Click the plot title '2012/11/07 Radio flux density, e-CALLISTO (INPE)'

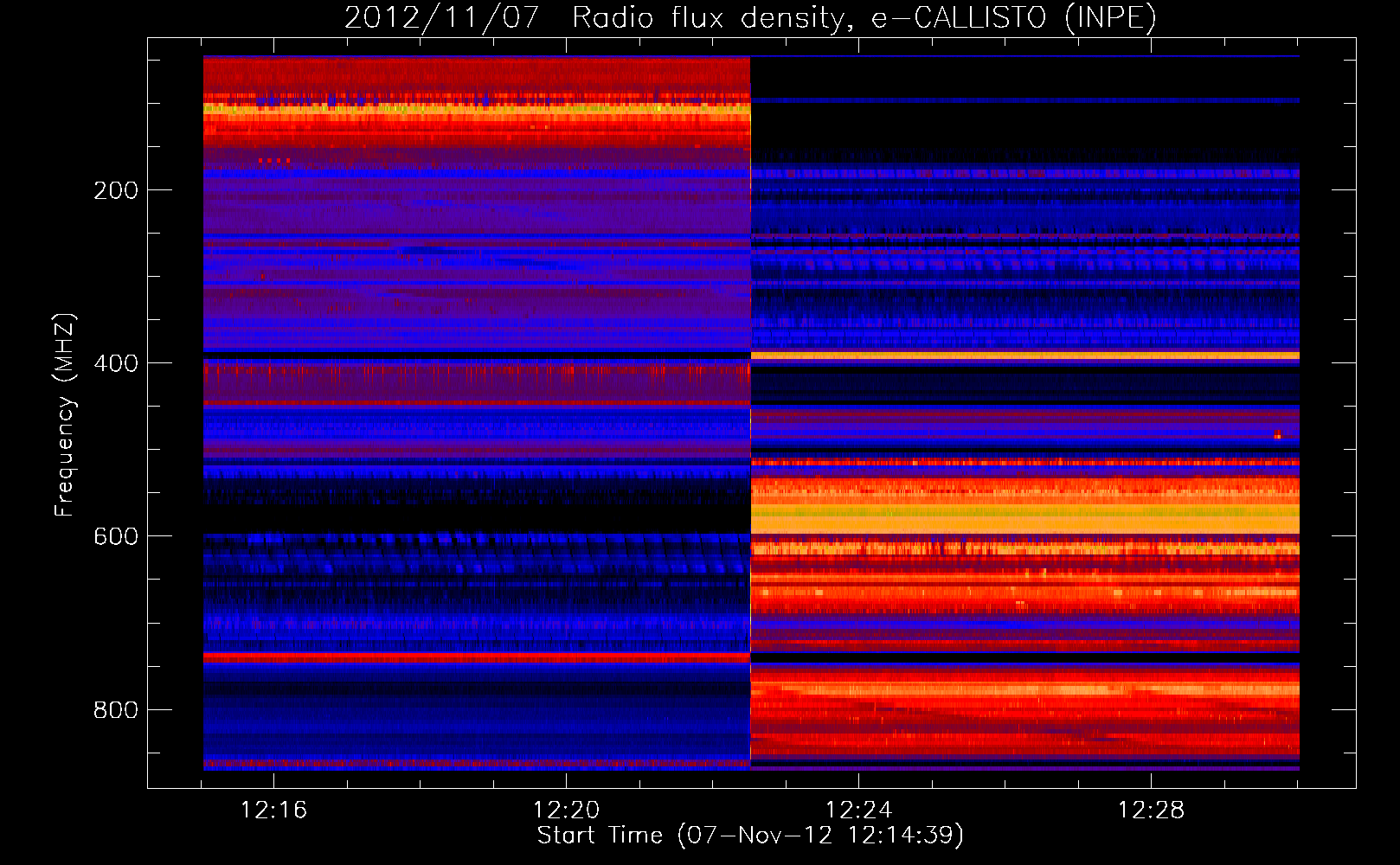[x=750, y=18]
